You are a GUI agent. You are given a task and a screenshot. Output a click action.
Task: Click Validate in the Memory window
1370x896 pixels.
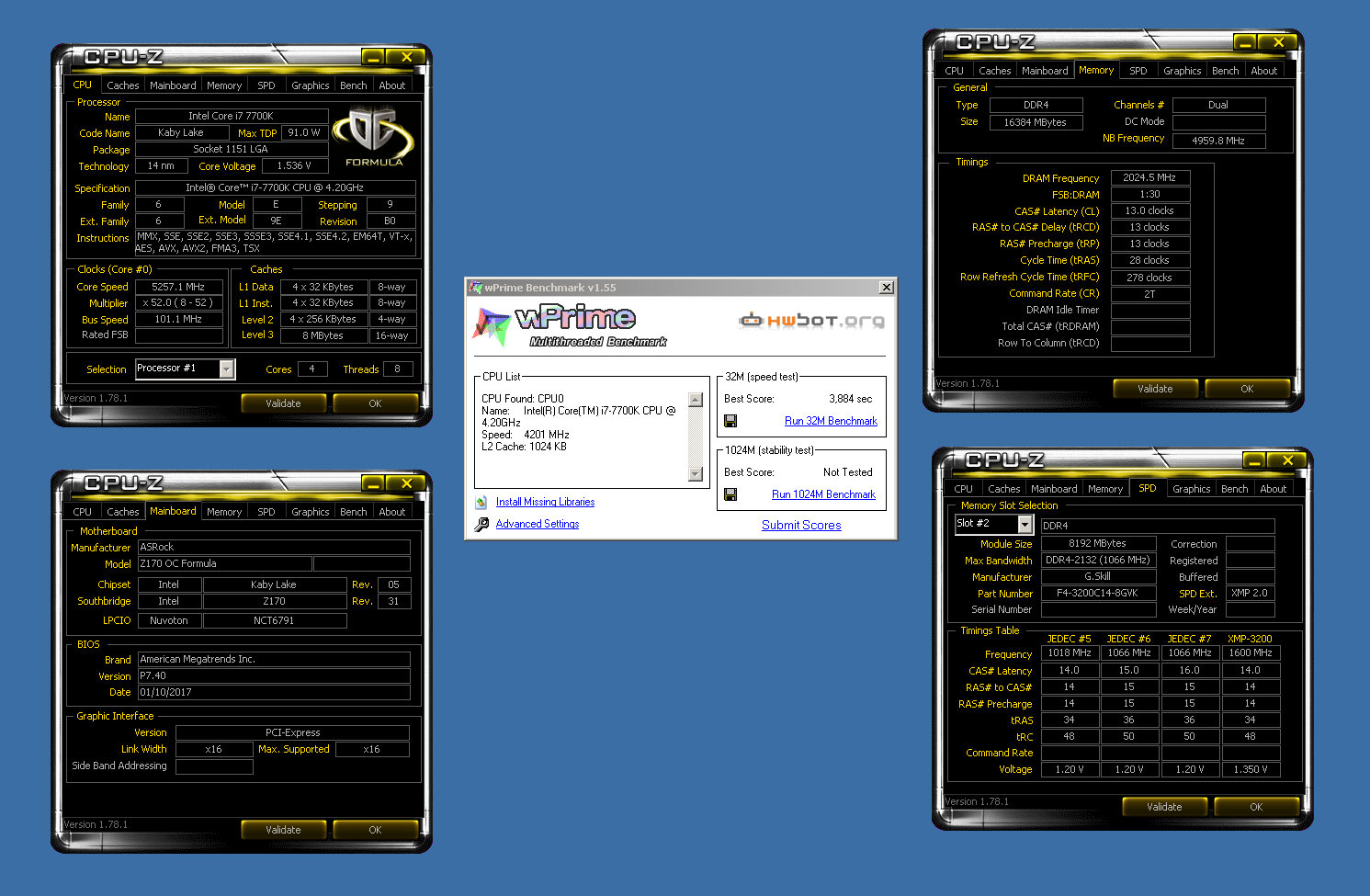coord(1155,389)
